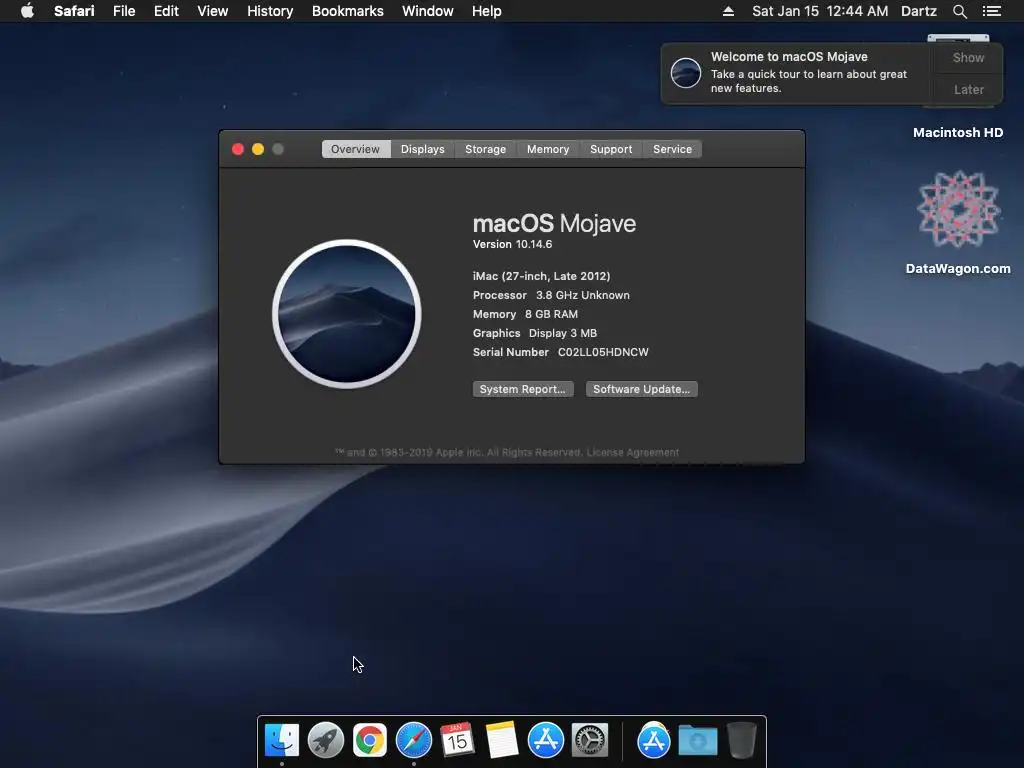The width and height of the screenshot is (1024, 768).
Task: Click the Display 3 MB graphics value
Action: [x=562, y=333]
